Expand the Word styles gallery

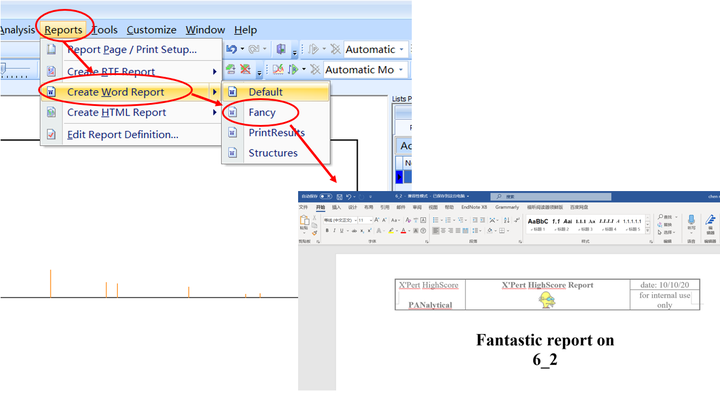coord(648,231)
